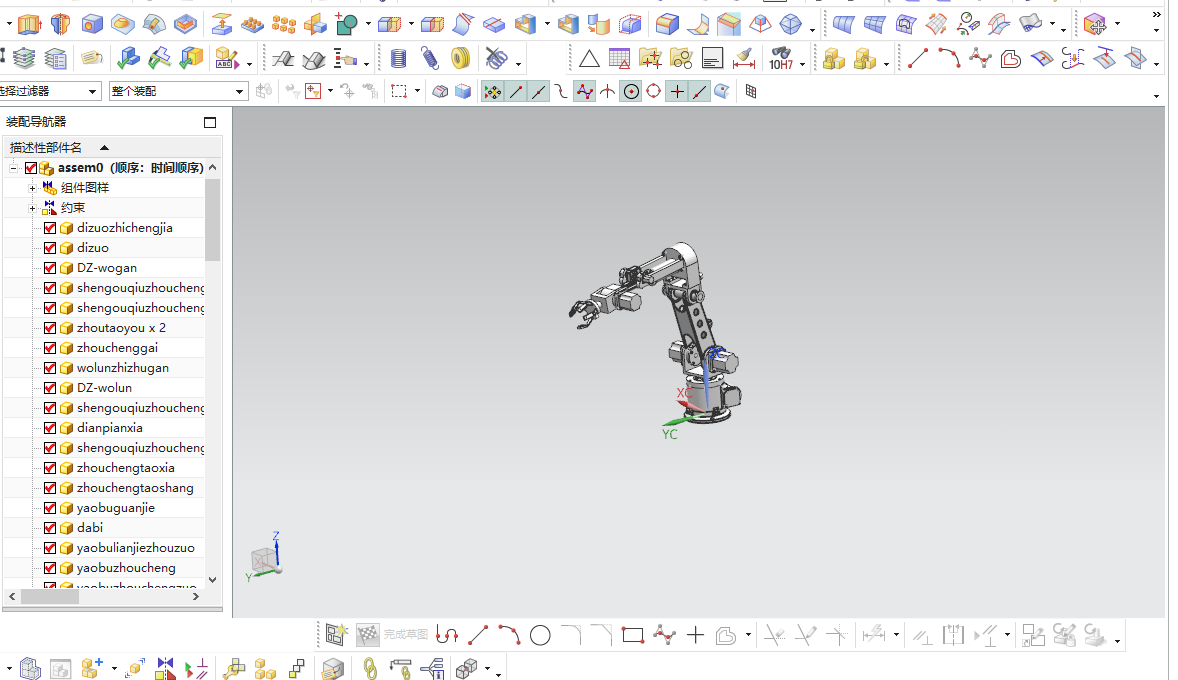Expand the 约束 constraints tree node
The image size is (1178, 680).
[x=32, y=208]
